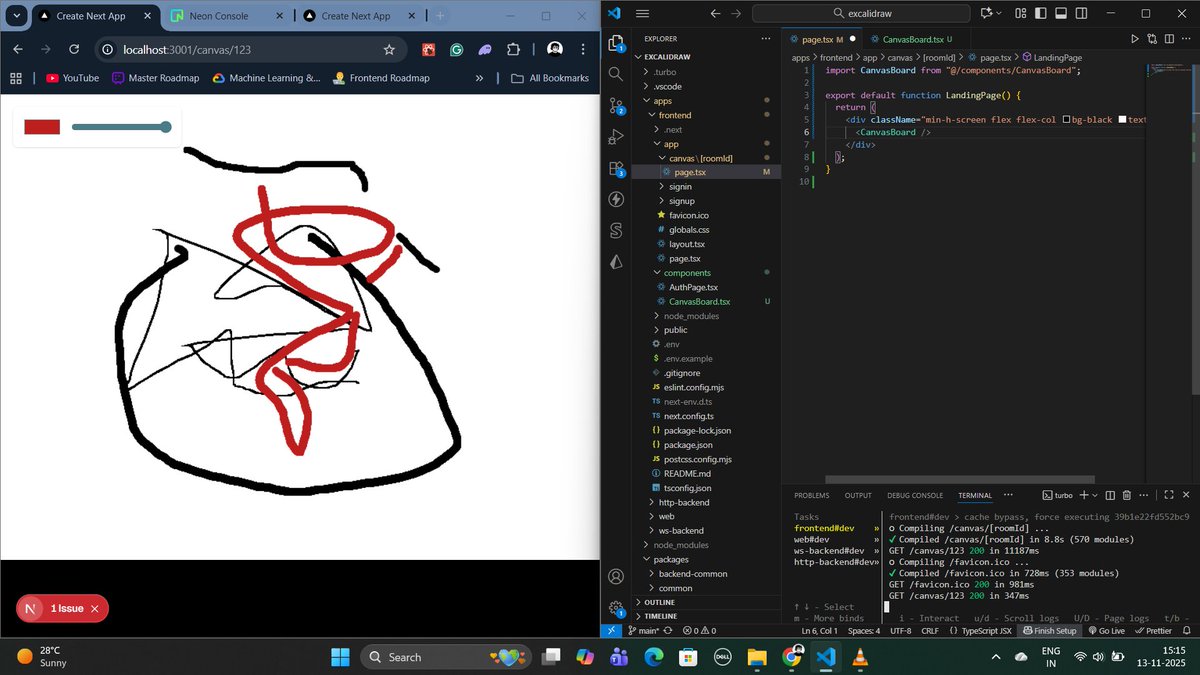Open the TERMINAL tab in the bottom panel
1200x675 pixels.
(x=974, y=495)
